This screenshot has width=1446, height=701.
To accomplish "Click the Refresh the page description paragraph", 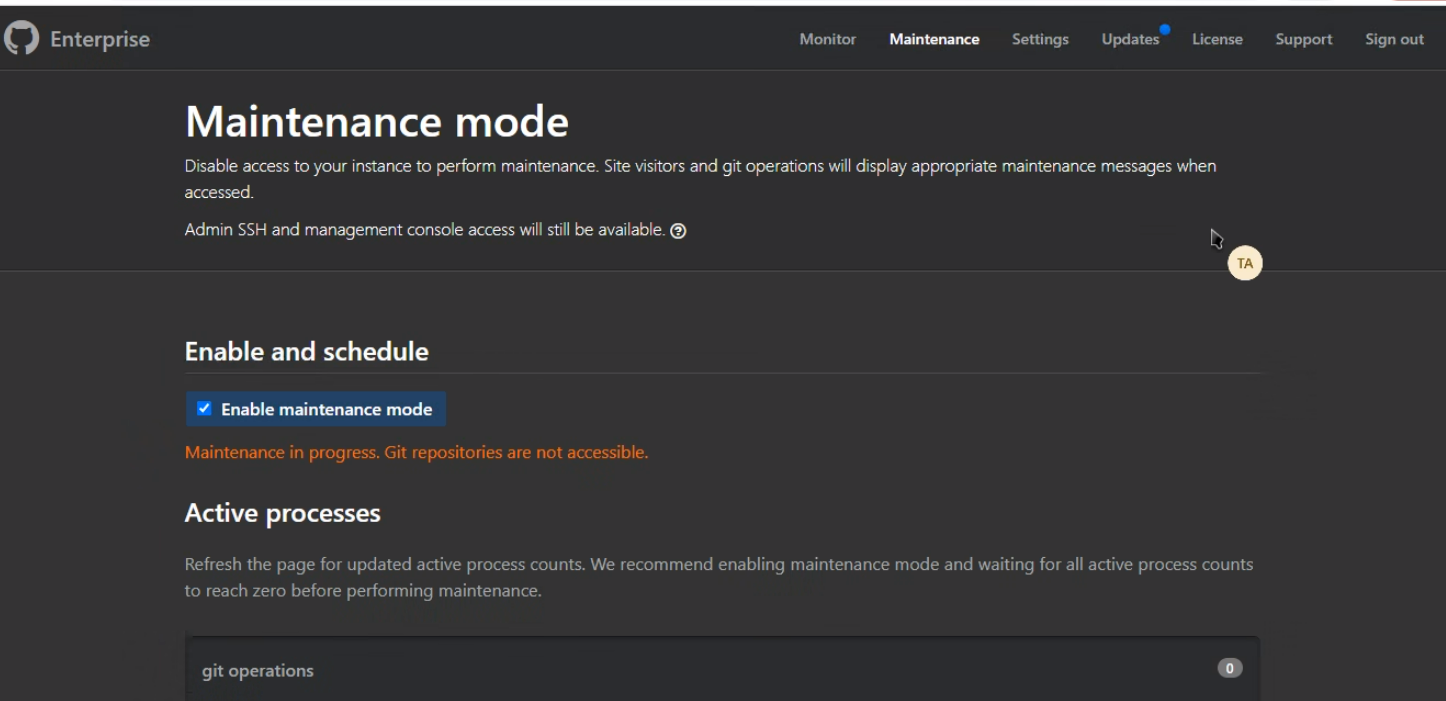I will click(x=719, y=577).
